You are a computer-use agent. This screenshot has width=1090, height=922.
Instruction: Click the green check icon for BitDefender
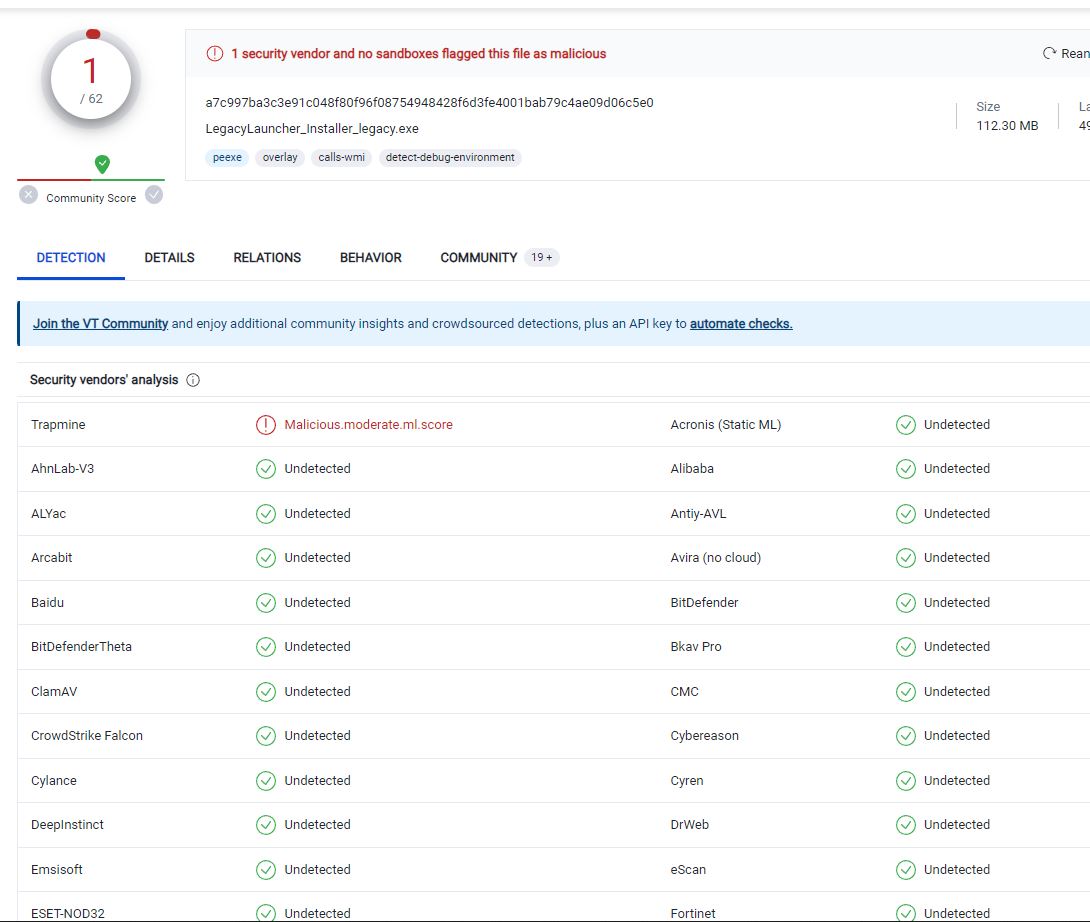coord(905,603)
